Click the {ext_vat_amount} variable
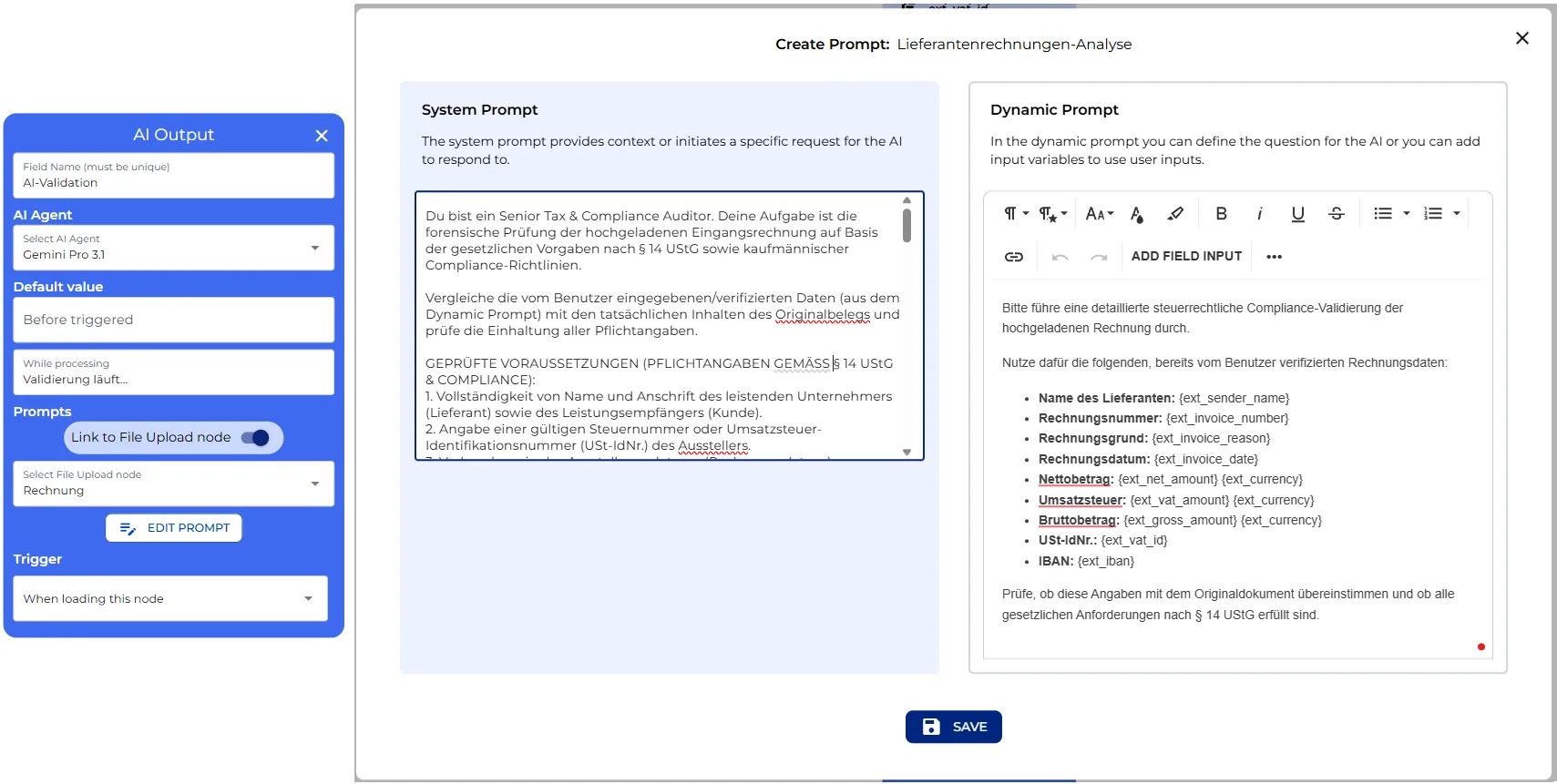The height and width of the screenshot is (784, 1557). point(1180,500)
